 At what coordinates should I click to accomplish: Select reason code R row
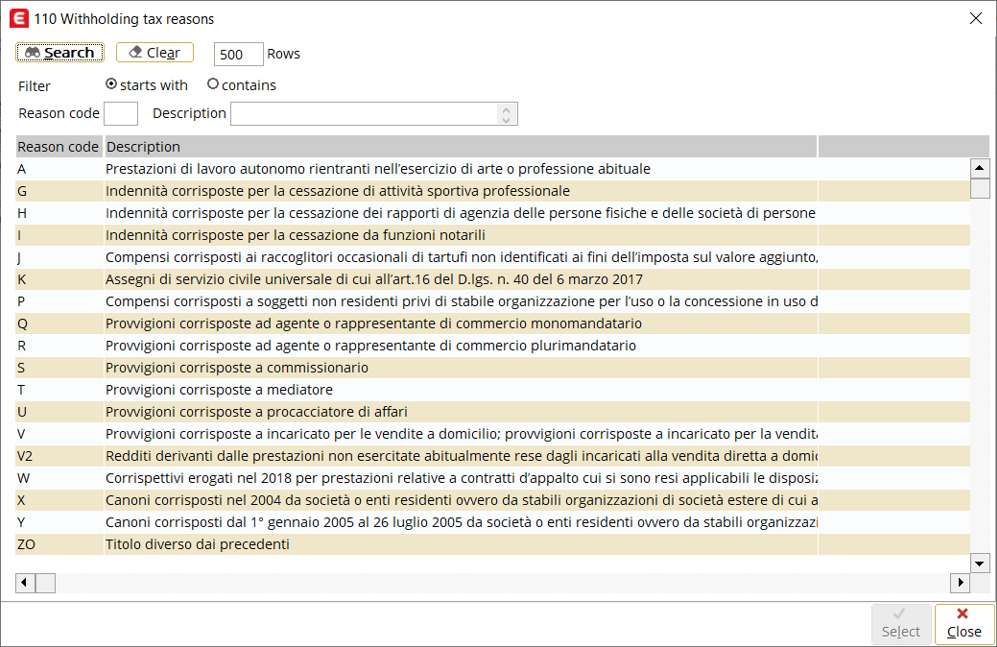coord(493,346)
